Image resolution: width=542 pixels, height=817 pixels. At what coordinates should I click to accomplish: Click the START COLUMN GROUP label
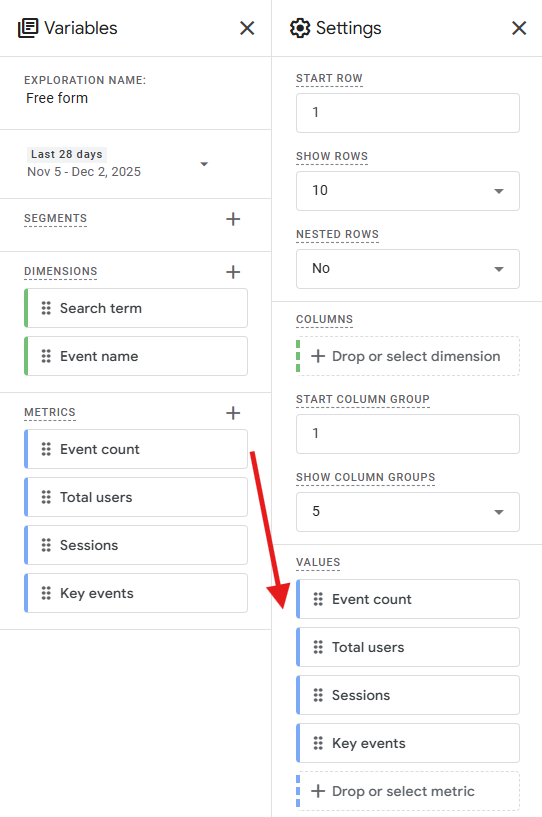[x=363, y=399]
